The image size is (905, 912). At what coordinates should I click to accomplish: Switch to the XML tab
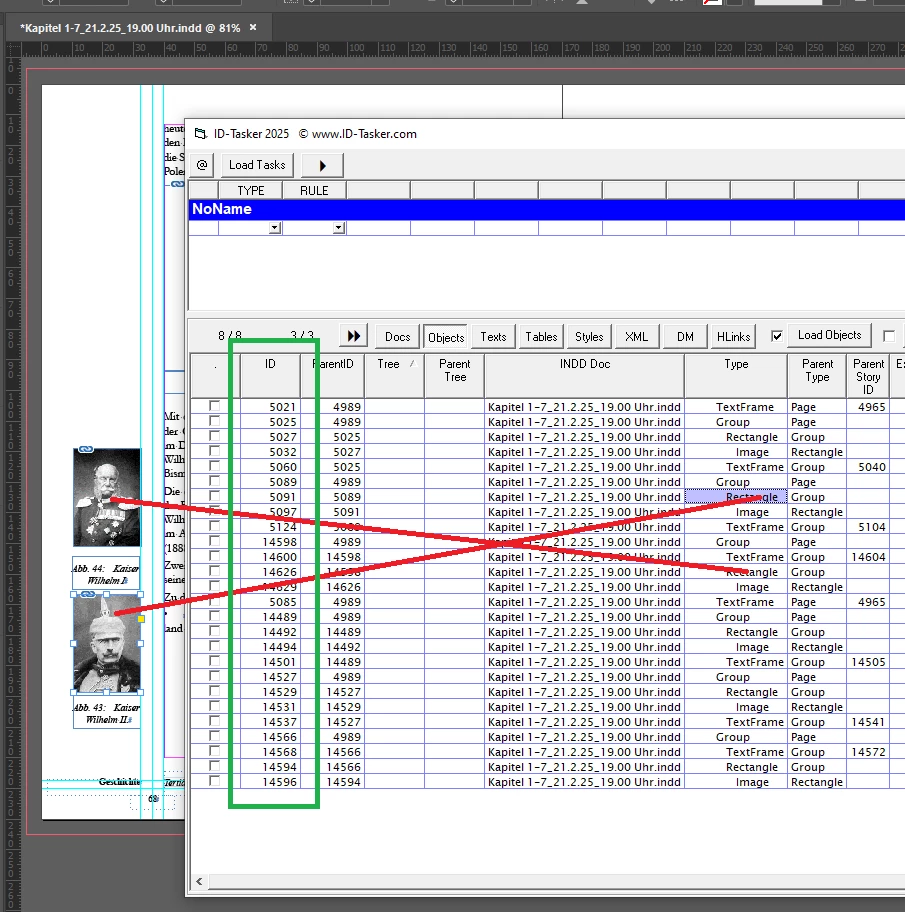point(636,337)
